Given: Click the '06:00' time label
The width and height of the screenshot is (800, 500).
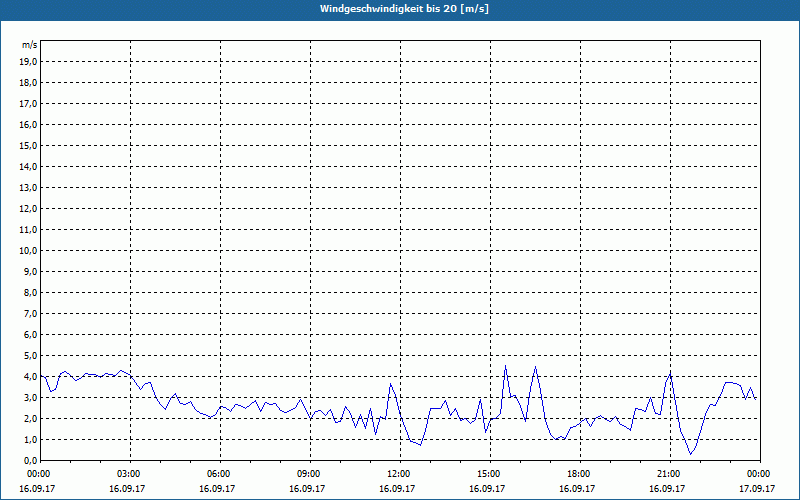Looking at the screenshot, I should pos(218,474).
